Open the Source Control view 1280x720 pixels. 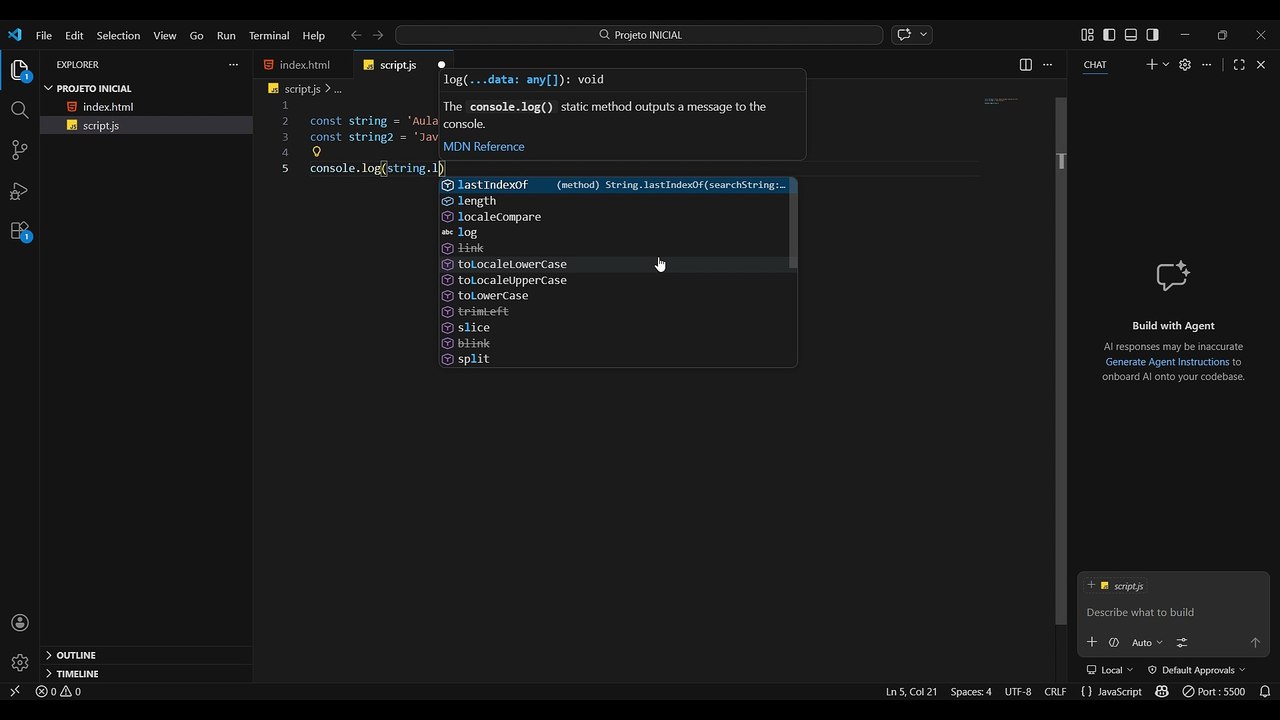(19, 150)
